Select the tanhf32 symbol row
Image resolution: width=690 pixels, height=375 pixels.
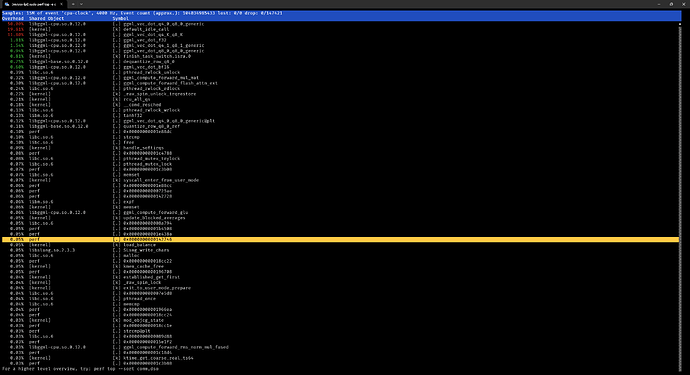pyautogui.click(x=341, y=115)
